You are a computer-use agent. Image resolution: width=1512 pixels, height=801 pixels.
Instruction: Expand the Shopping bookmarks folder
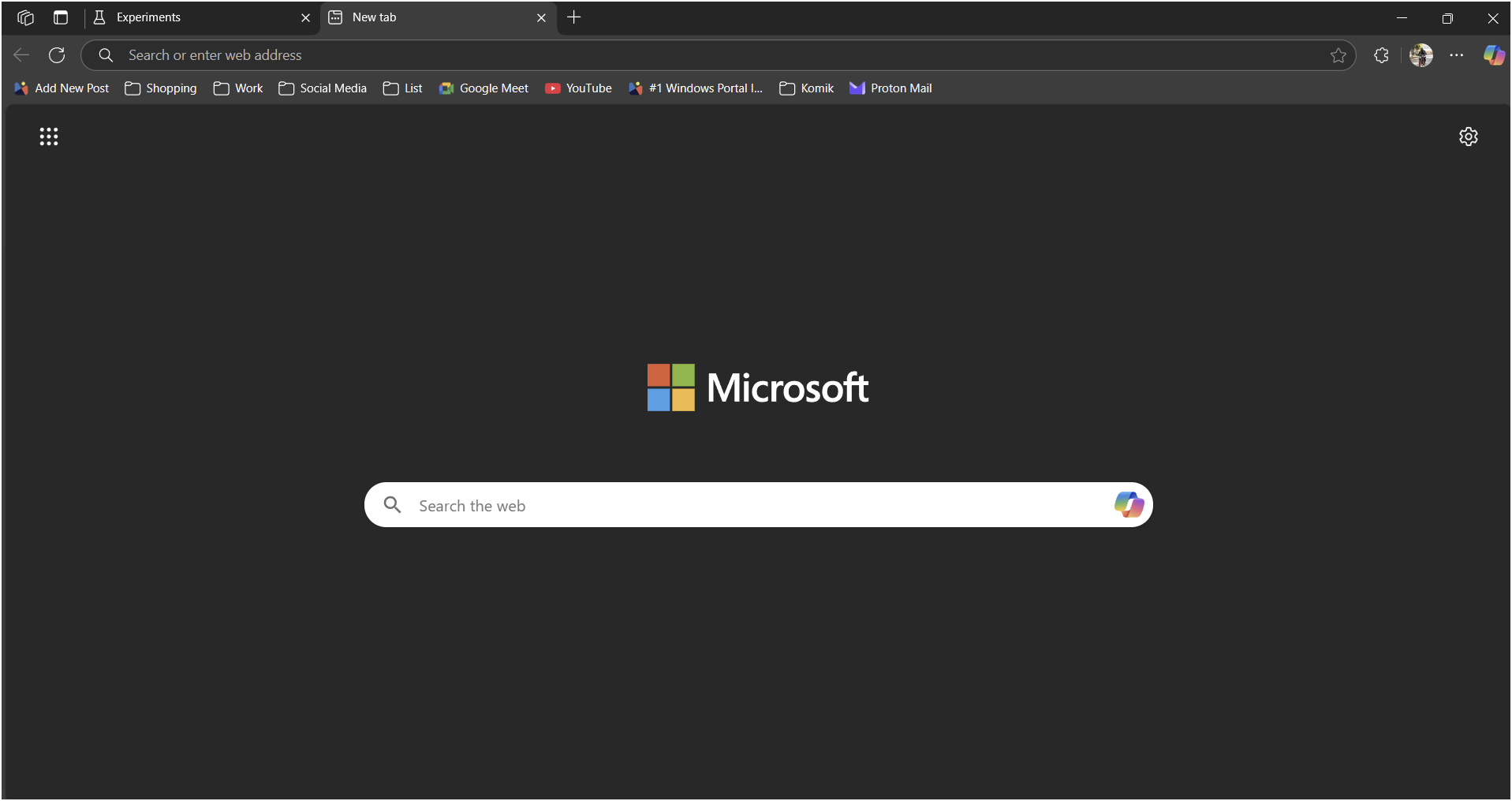coord(161,88)
